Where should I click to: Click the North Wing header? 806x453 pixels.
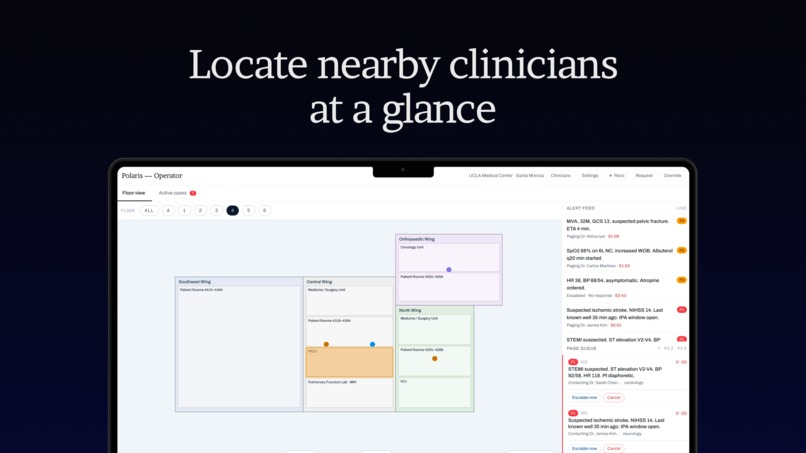point(410,311)
